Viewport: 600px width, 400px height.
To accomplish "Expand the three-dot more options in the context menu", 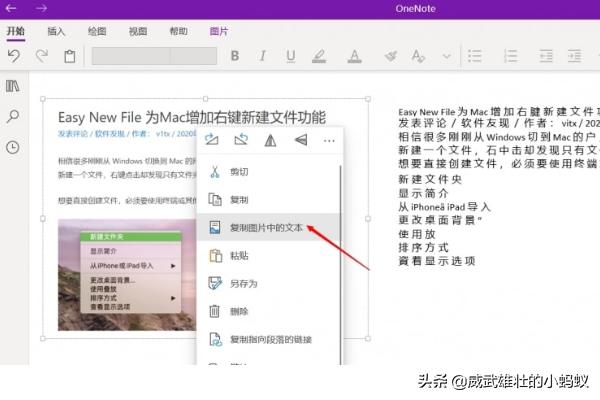I will (x=329, y=141).
